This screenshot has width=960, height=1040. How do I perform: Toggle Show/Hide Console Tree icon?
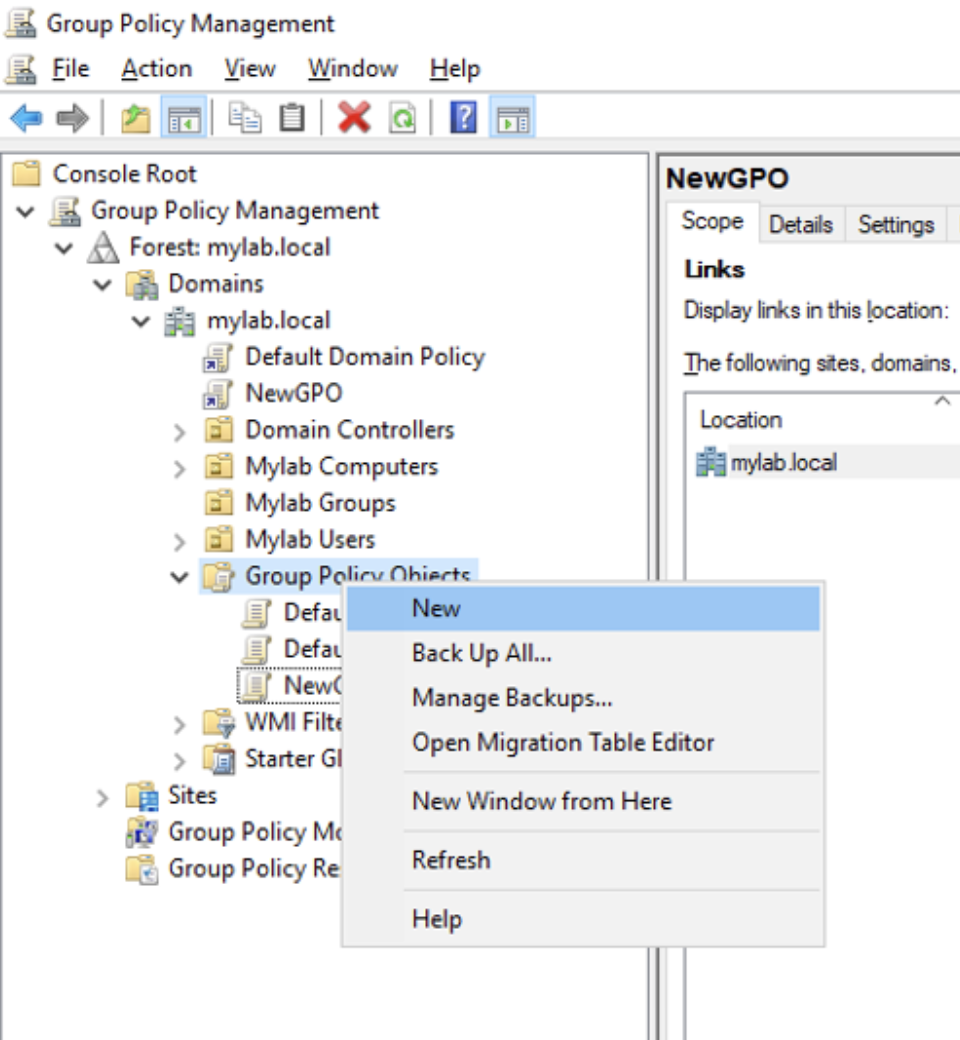(183, 119)
